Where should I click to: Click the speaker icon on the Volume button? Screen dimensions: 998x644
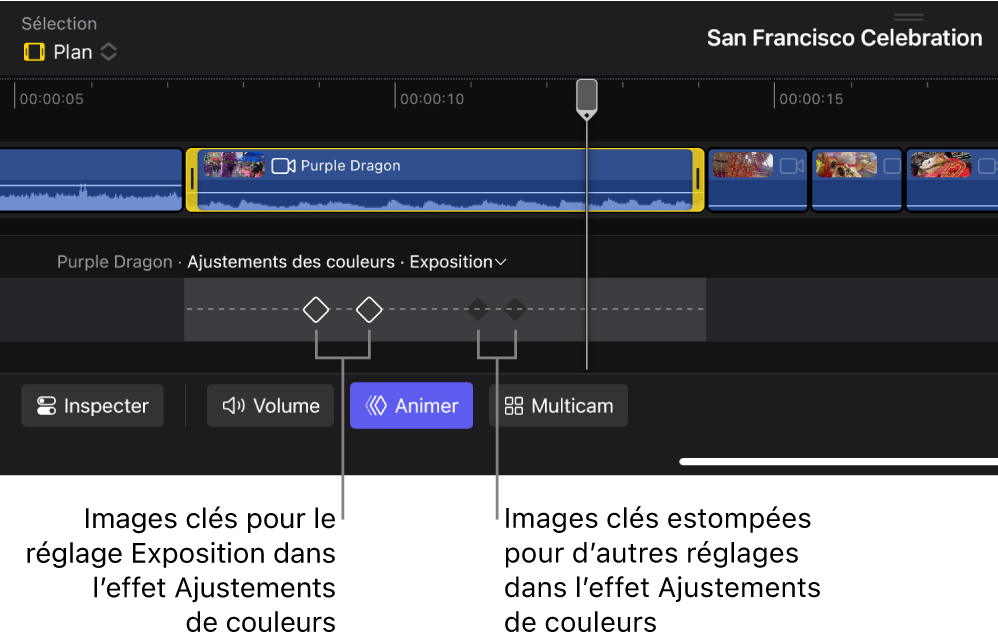pos(232,405)
